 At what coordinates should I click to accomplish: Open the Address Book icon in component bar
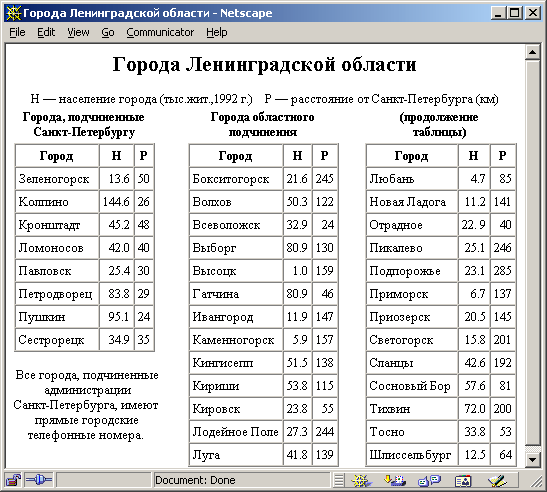[463, 481]
